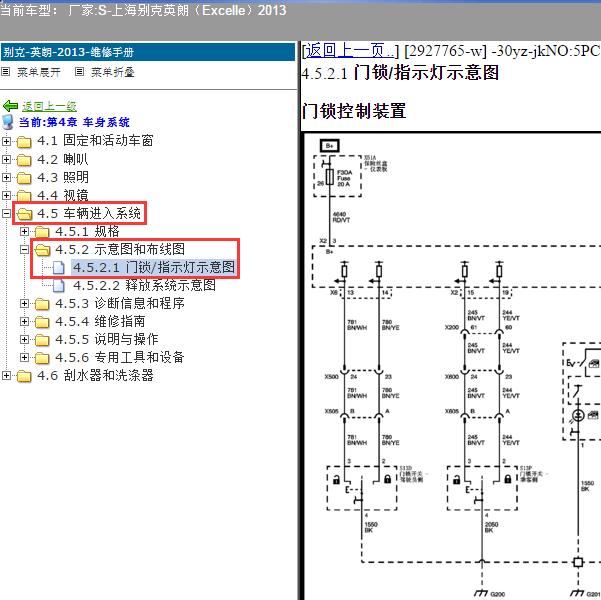Click folder icon of 4.4 视镜
This screenshot has width=601, height=600.
(24, 196)
